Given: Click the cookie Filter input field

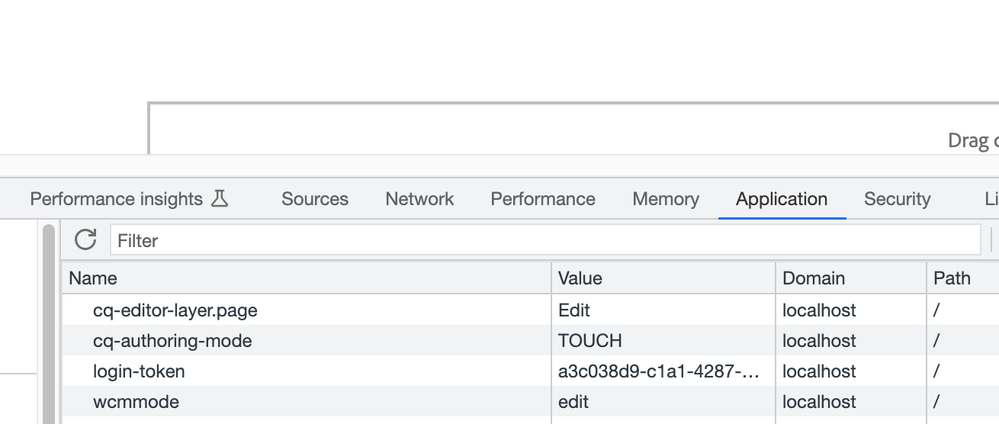Looking at the screenshot, I should (x=545, y=240).
